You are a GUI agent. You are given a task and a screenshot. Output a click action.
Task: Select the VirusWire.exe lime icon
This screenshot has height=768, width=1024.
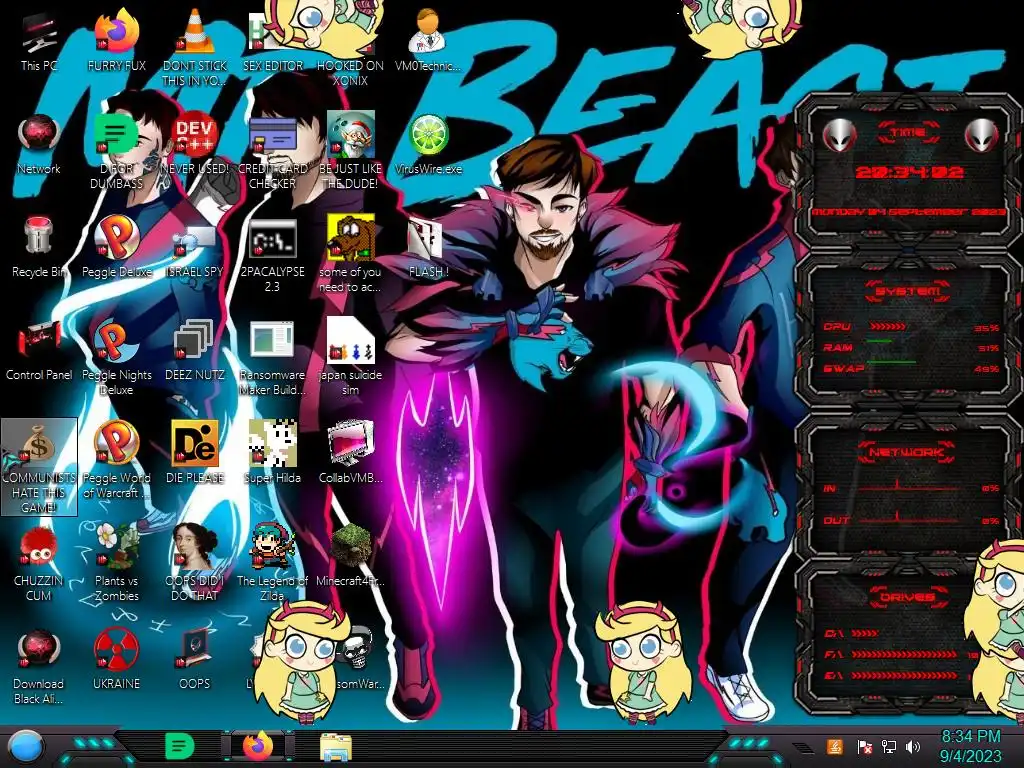(428, 144)
